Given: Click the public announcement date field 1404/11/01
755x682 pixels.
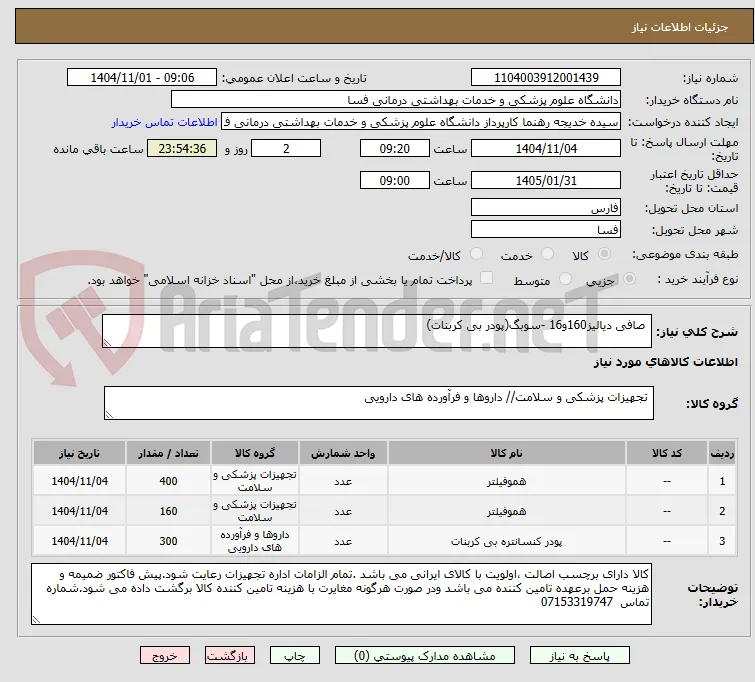Looking at the screenshot, I should pos(142,78).
